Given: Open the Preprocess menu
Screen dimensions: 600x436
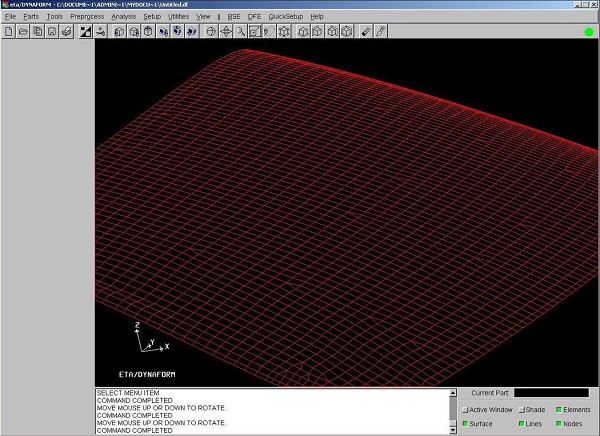Looking at the screenshot, I should 86,17.
